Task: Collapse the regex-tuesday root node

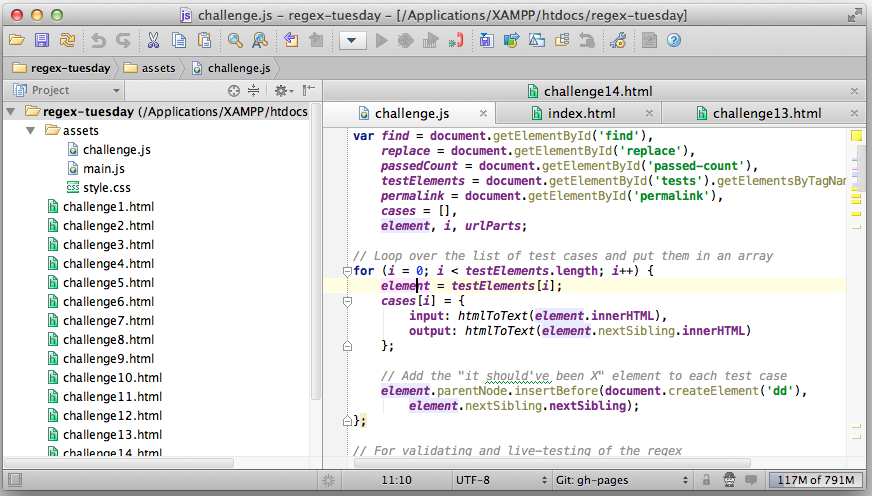Action: tap(11, 112)
